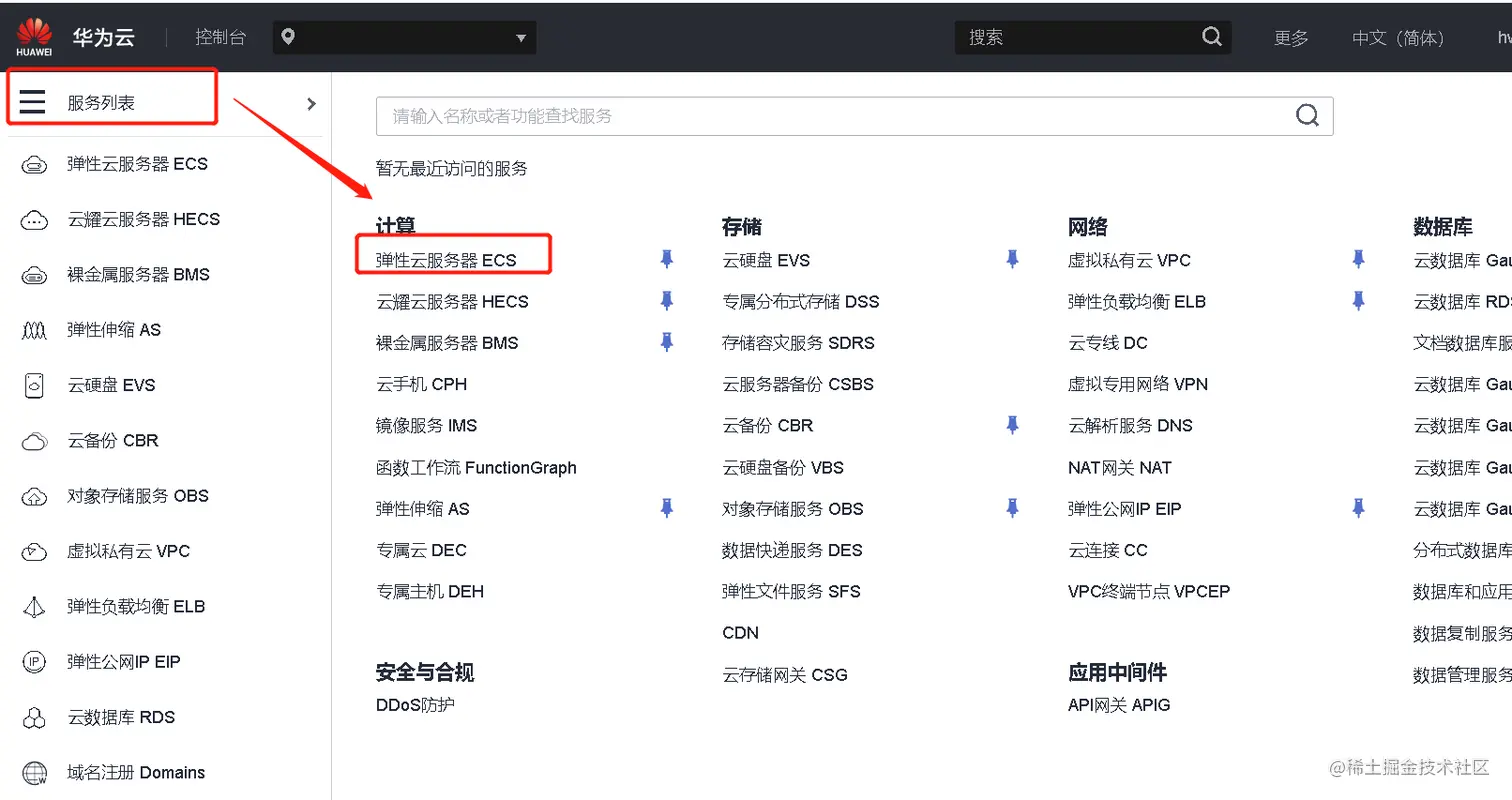This screenshot has height=800, width=1512.
Task: Open CDN service link
Action: [740, 632]
